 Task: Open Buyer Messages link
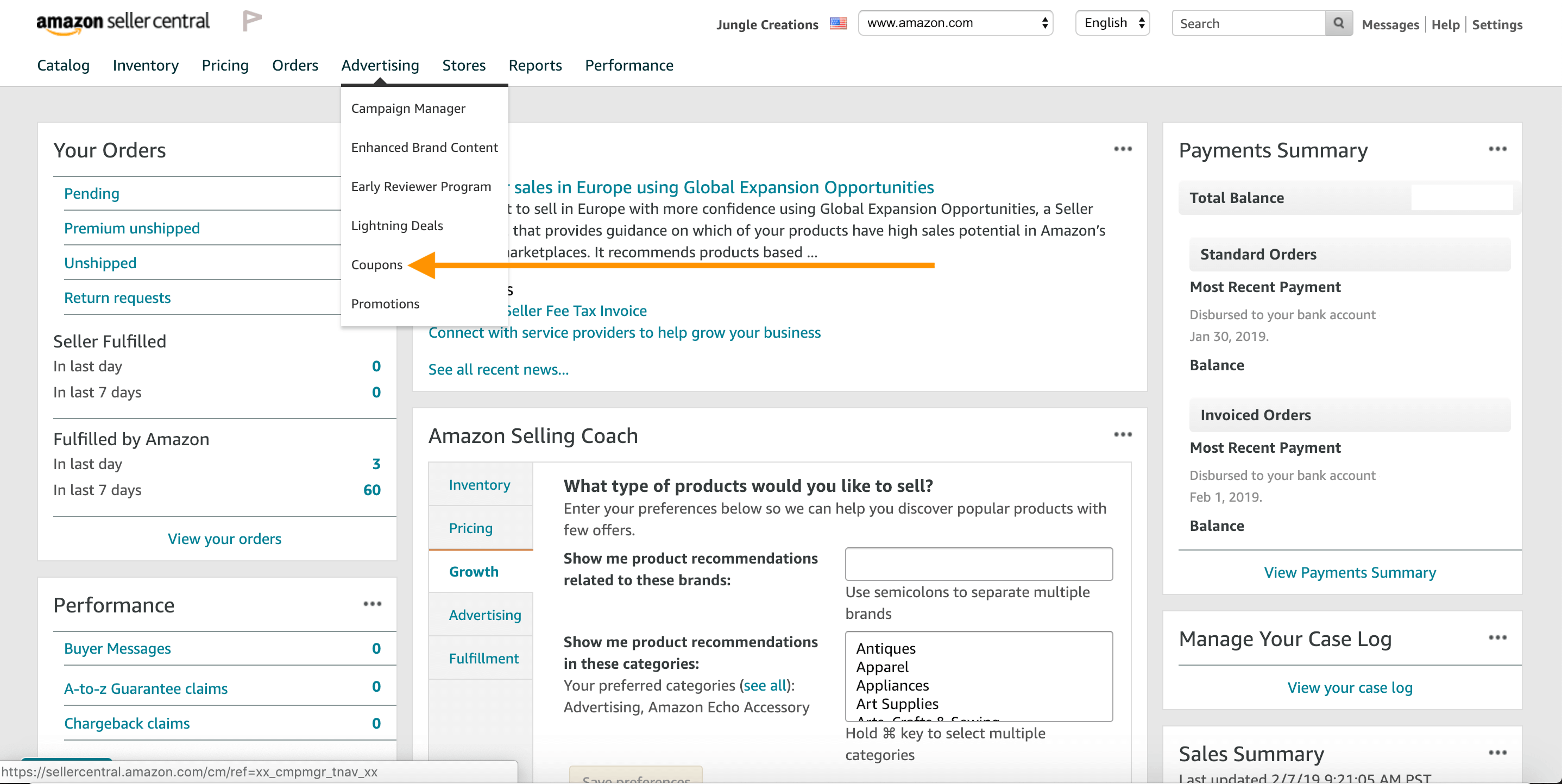[117, 649]
